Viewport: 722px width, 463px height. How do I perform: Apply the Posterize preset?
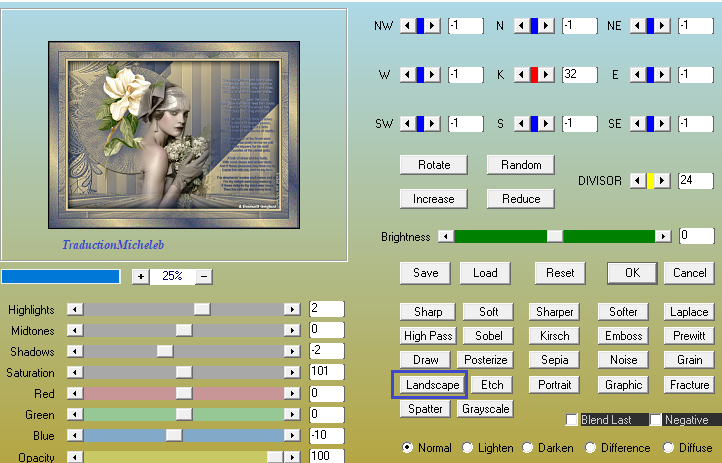pyautogui.click(x=485, y=360)
